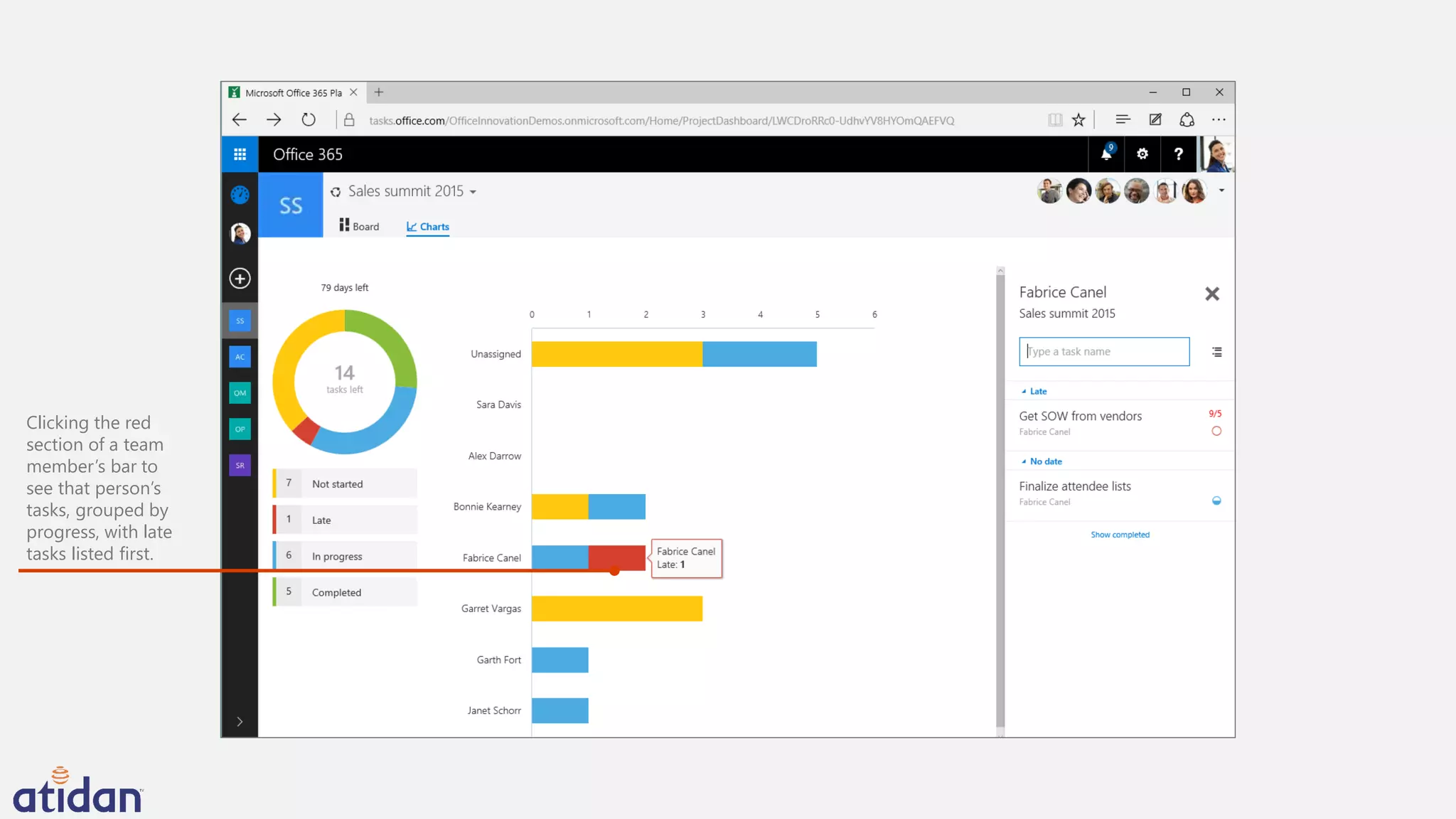This screenshot has height=819, width=1456.
Task: Open the help question mark
Action: [1178, 154]
